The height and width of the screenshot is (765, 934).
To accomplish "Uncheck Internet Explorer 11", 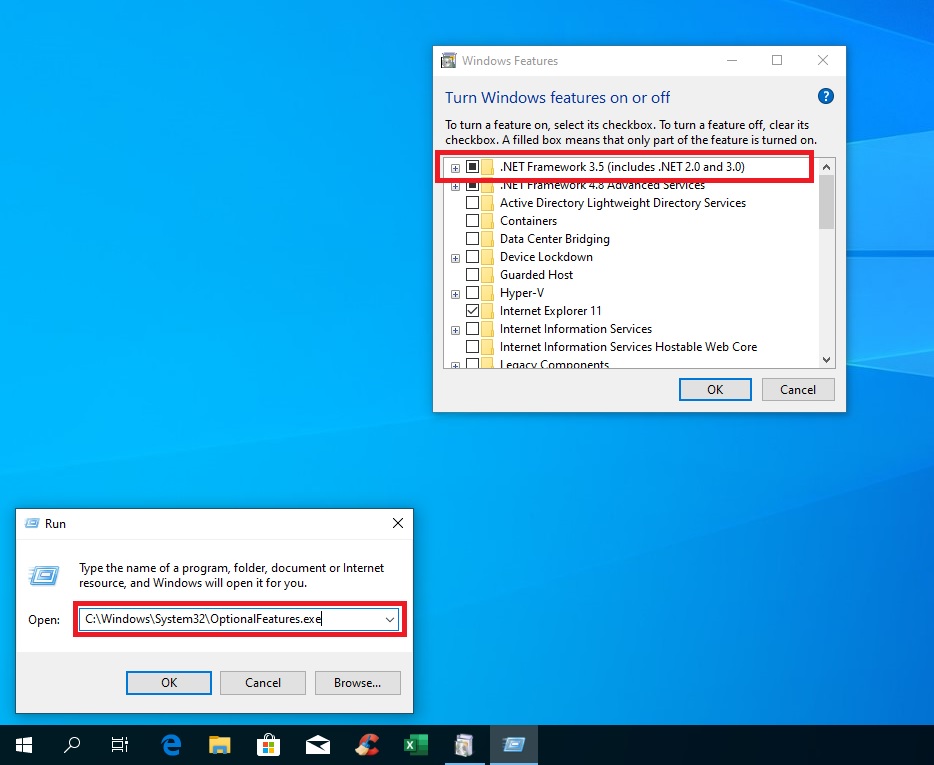I will tap(472, 310).
